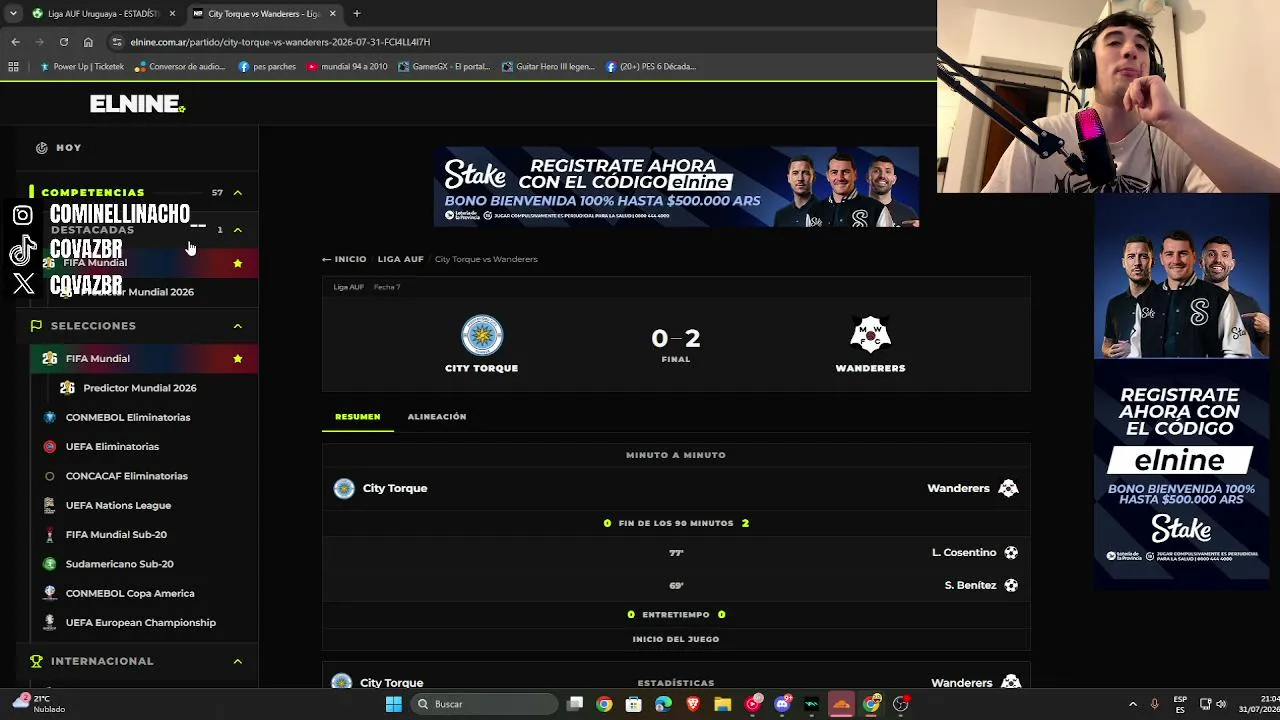Viewport: 1280px width, 720px height.
Task: Click the browser back arrow
Action: click(15, 42)
